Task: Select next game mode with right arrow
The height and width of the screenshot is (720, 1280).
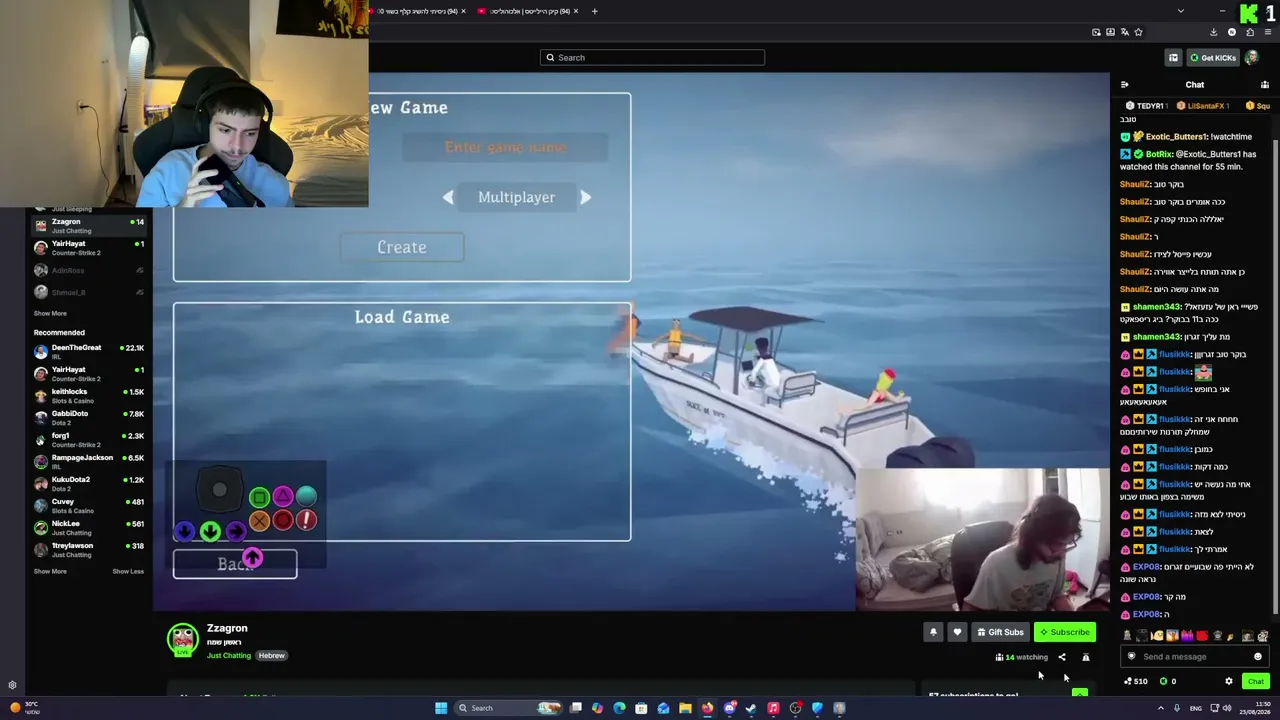Action: pos(586,197)
